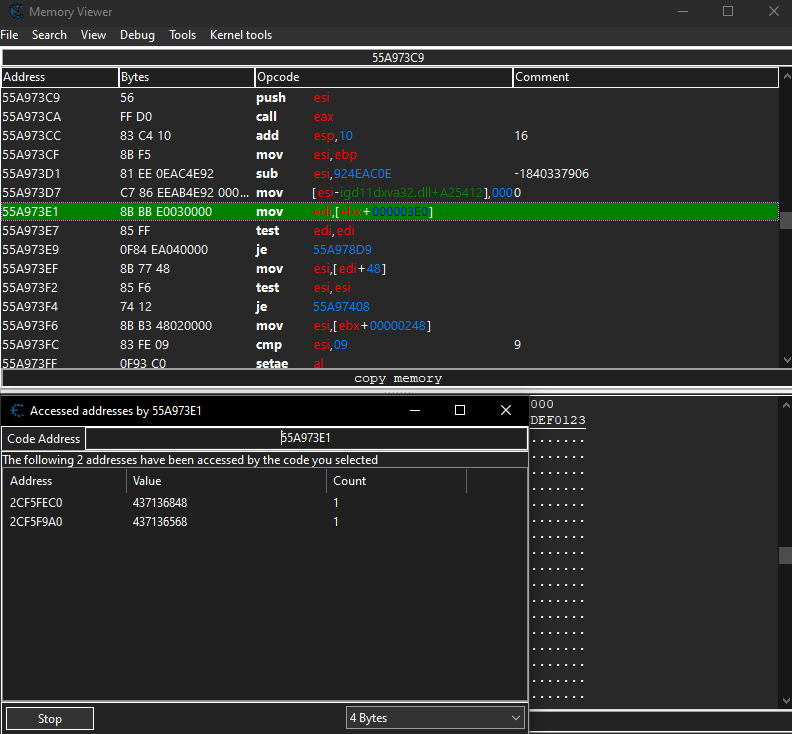792x734 pixels.
Task: Close the Memory Viewer window
Action: pyautogui.click(x=773, y=12)
